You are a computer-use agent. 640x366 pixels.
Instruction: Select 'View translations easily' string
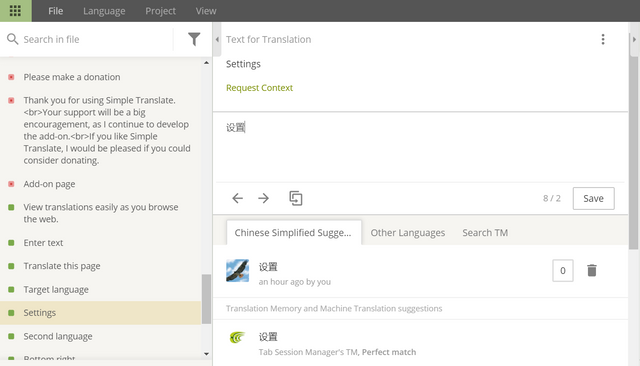pos(101,213)
